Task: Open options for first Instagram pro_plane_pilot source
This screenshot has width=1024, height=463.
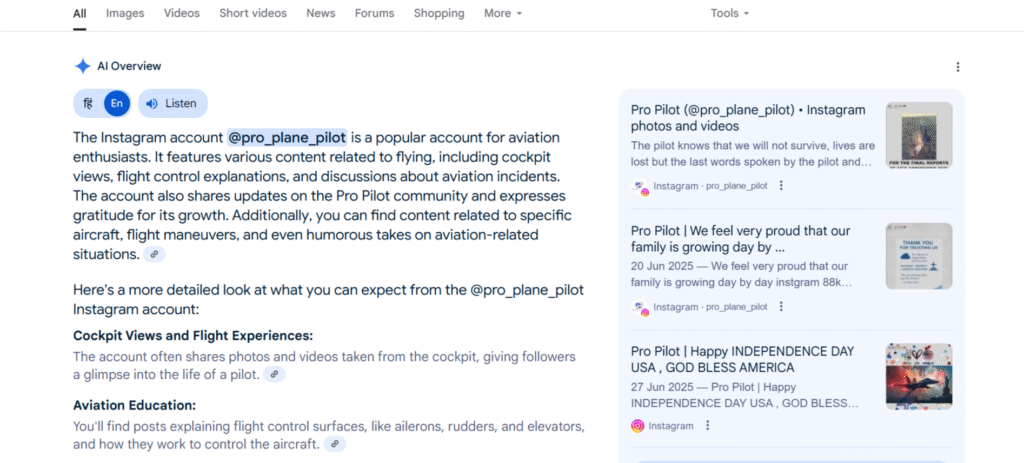Action: (781, 185)
